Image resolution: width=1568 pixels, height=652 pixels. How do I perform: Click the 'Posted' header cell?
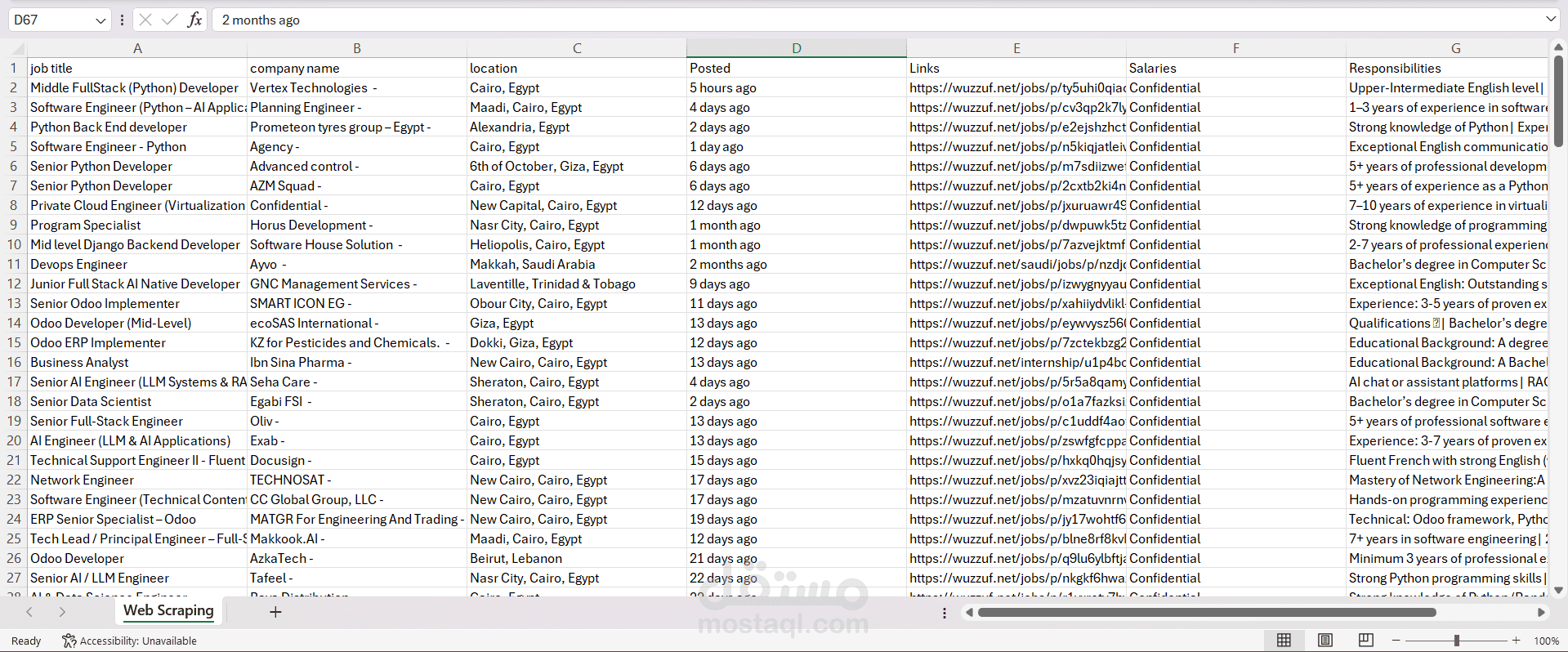click(x=797, y=68)
